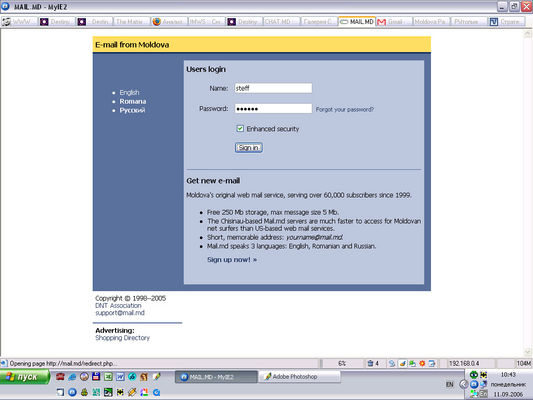This screenshot has height=400, width=533.
Task: Click the Show Desktop quick launch icon
Action: pos(60,393)
